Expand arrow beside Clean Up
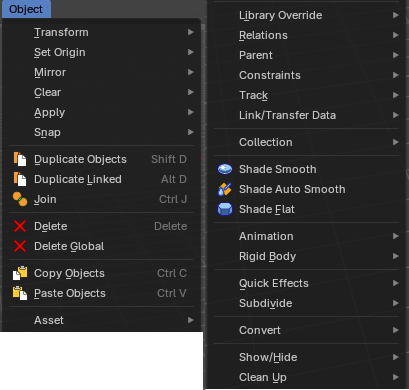Screen dimensions: 409x390 [x=396, y=377]
